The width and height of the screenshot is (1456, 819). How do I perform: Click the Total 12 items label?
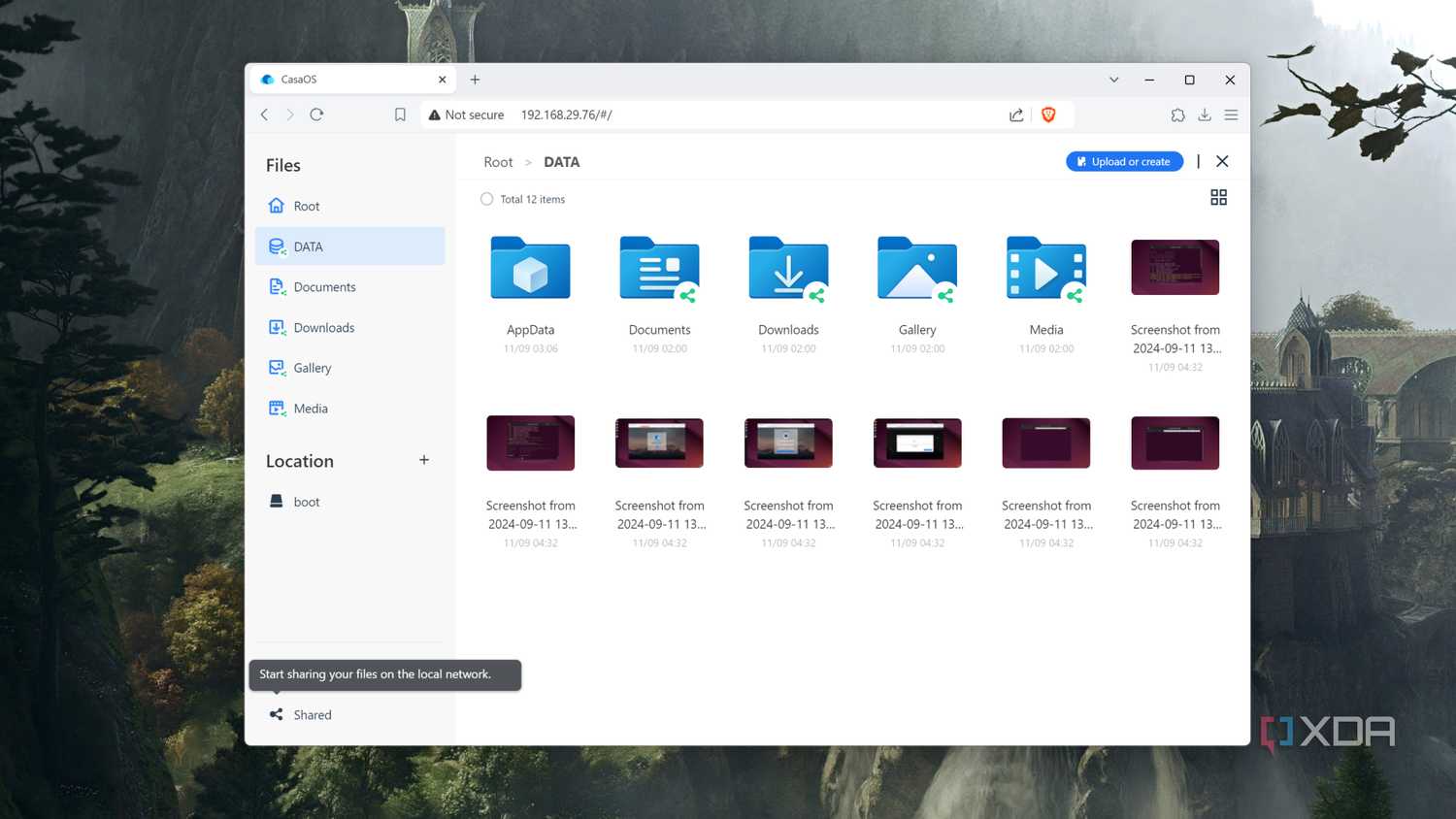pos(532,199)
